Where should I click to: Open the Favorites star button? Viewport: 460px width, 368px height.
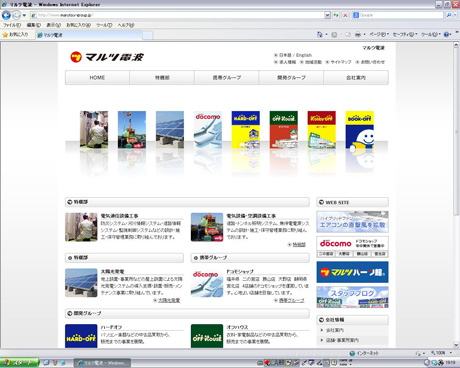coord(15,35)
